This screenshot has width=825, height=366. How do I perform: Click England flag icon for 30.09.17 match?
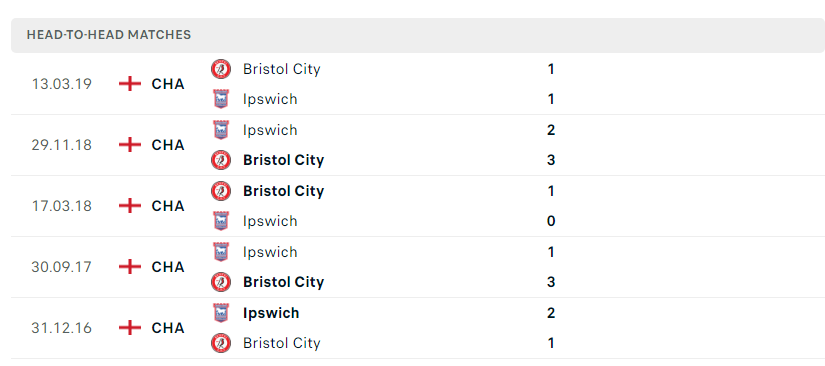[x=130, y=267]
